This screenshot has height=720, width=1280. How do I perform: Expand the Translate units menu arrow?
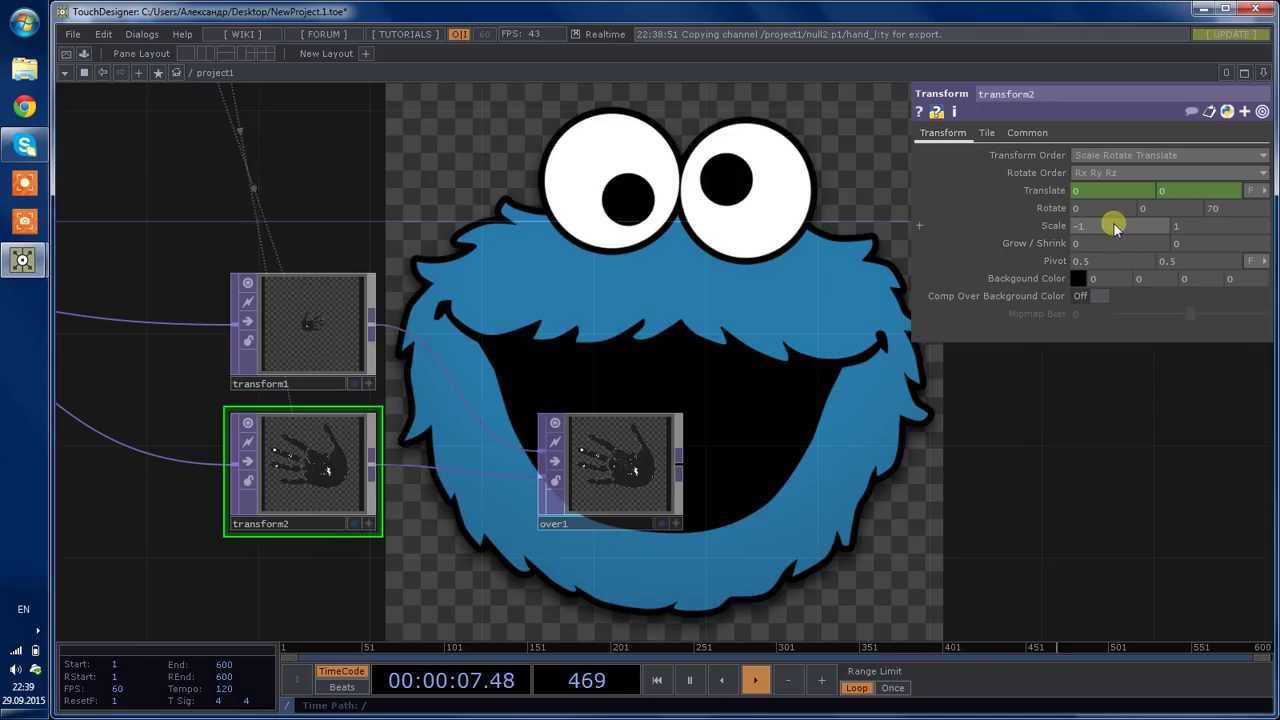1264,190
